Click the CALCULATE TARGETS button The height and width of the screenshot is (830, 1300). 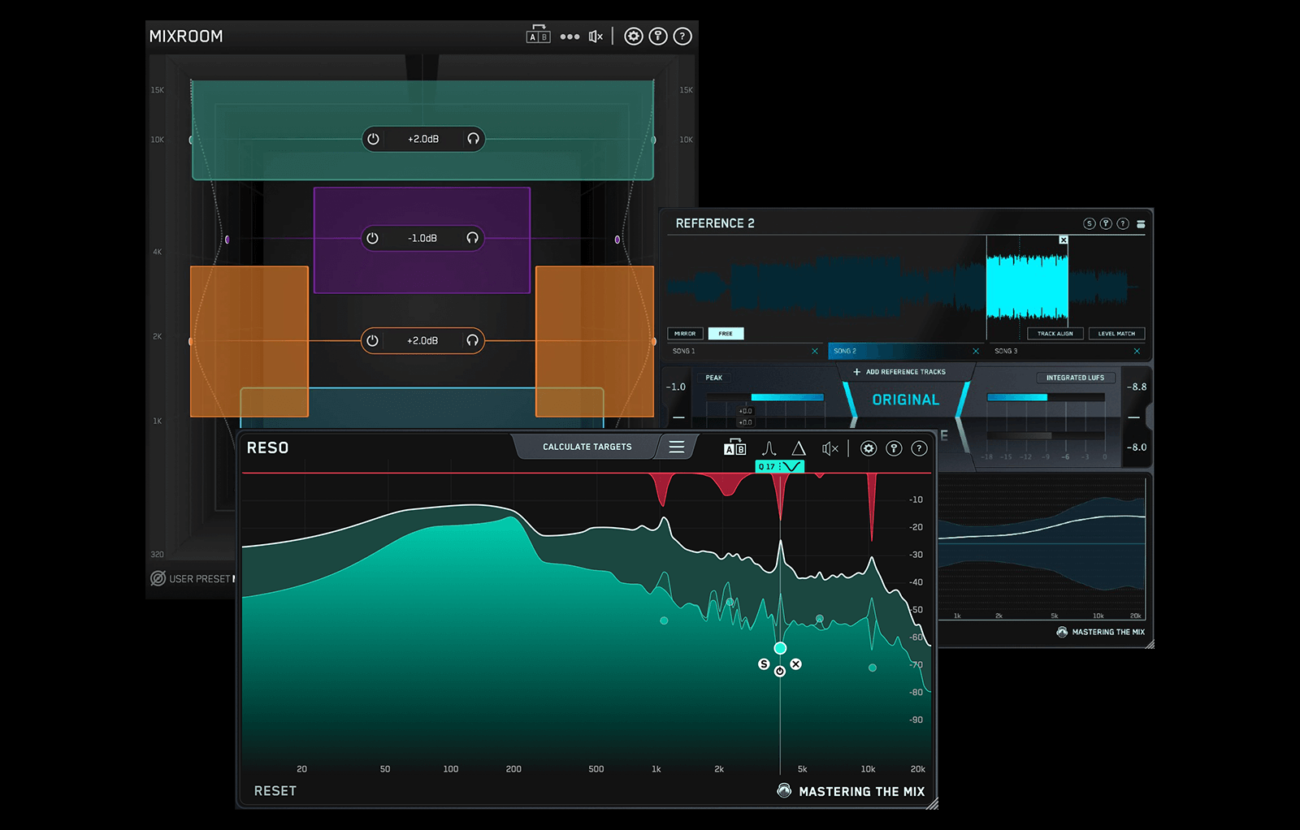pyautogui.click(x=585, y=447)
